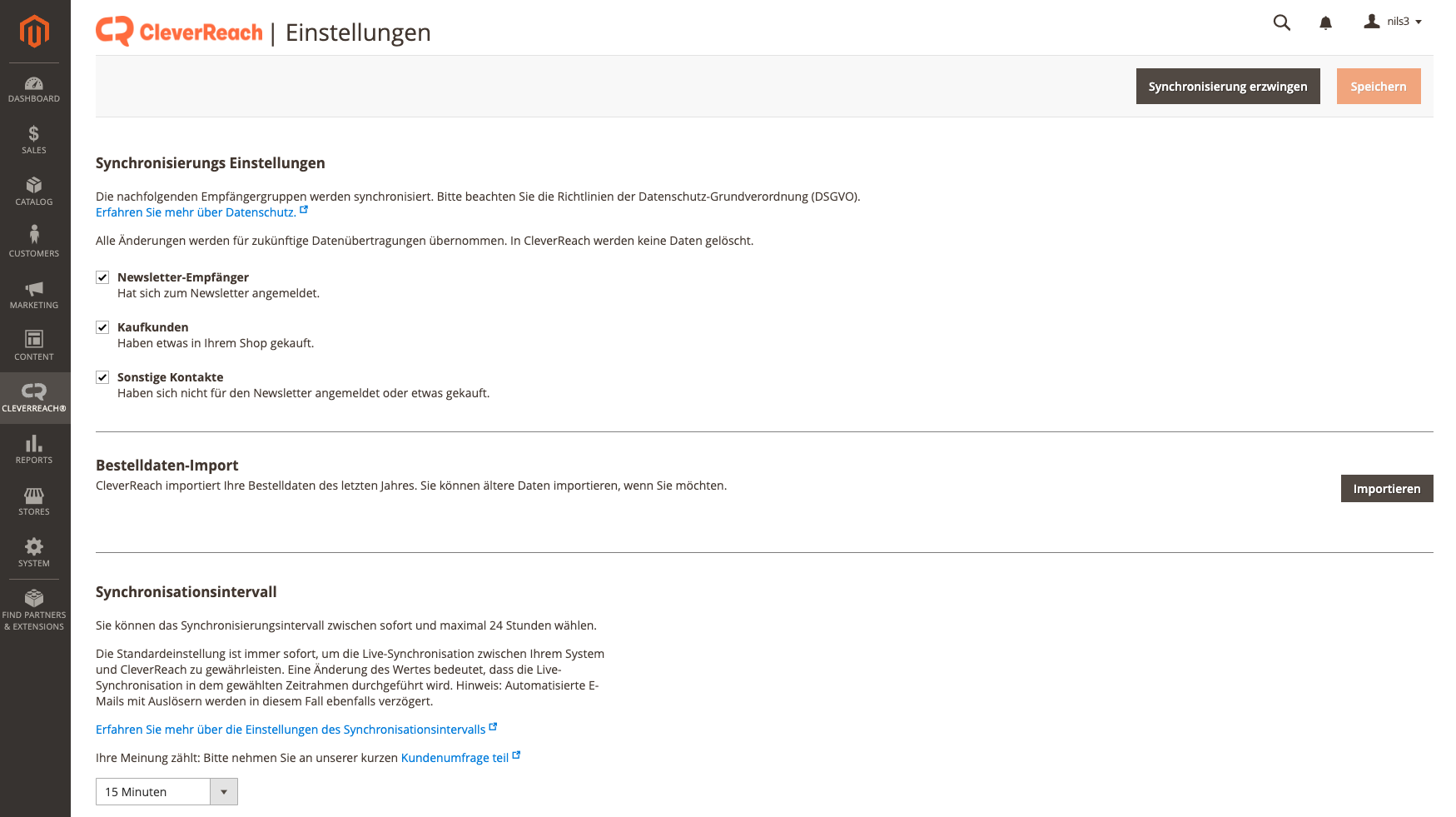Open the Dashboard sidebar item

point(34,89)
